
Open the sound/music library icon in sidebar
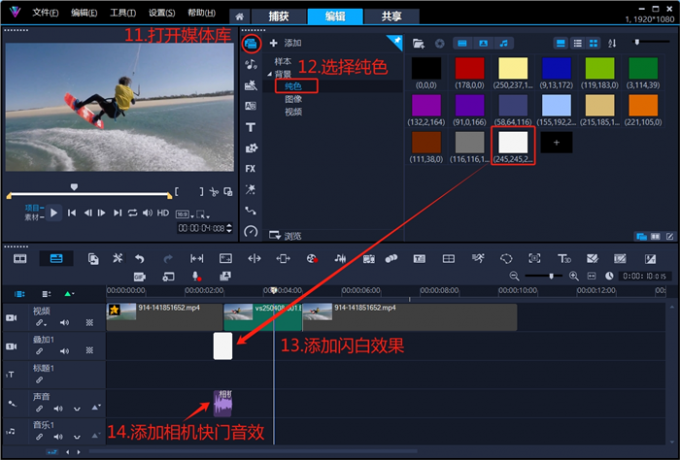click(x=251, y=65)
